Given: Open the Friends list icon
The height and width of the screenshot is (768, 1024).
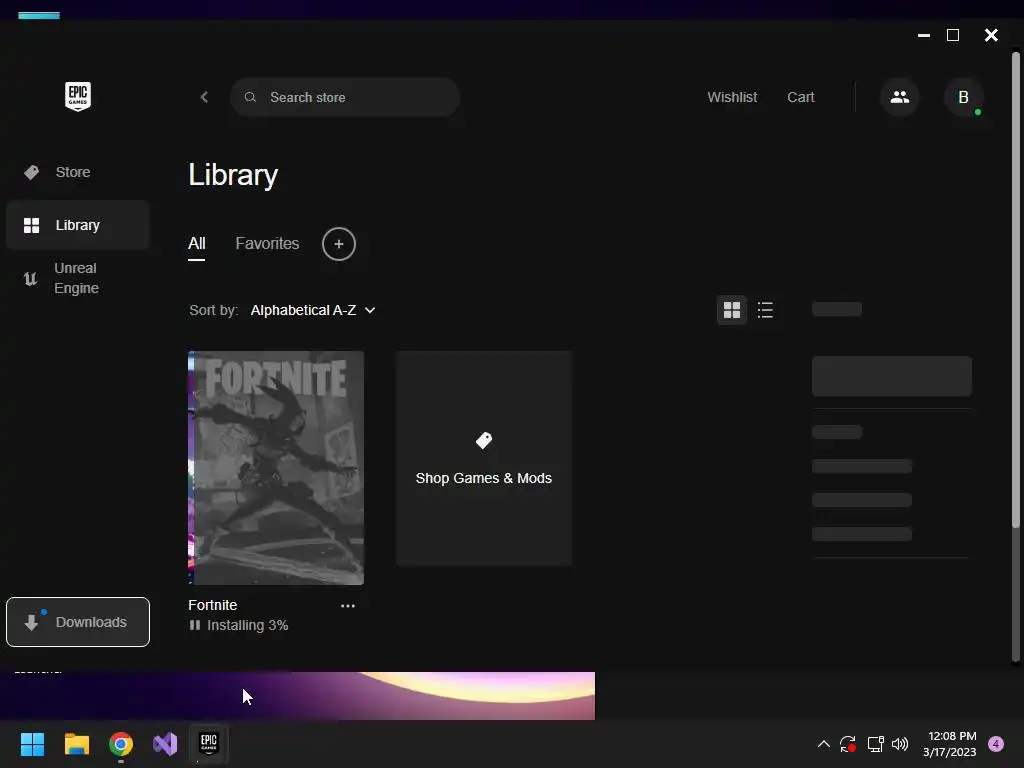Looking at the screenshot, I should click(x=900, y=97).
